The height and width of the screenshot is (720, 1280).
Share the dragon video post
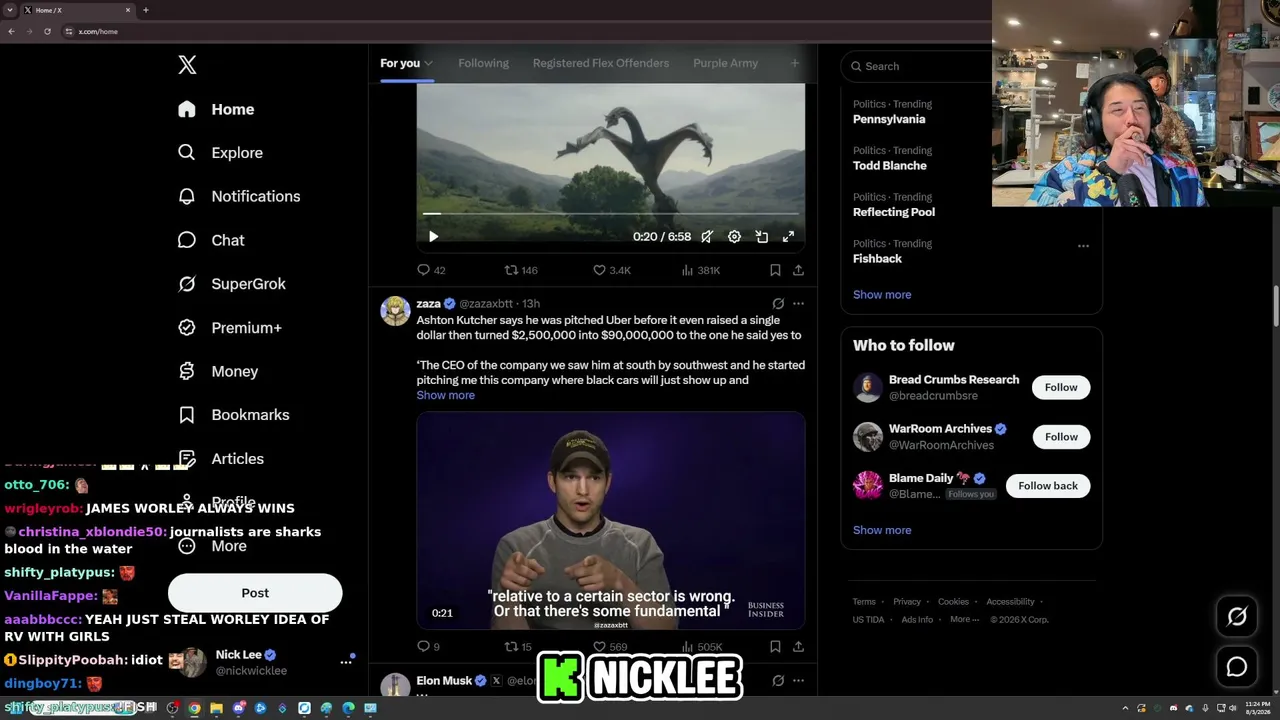pyautogui.click(x=798, y=270)
